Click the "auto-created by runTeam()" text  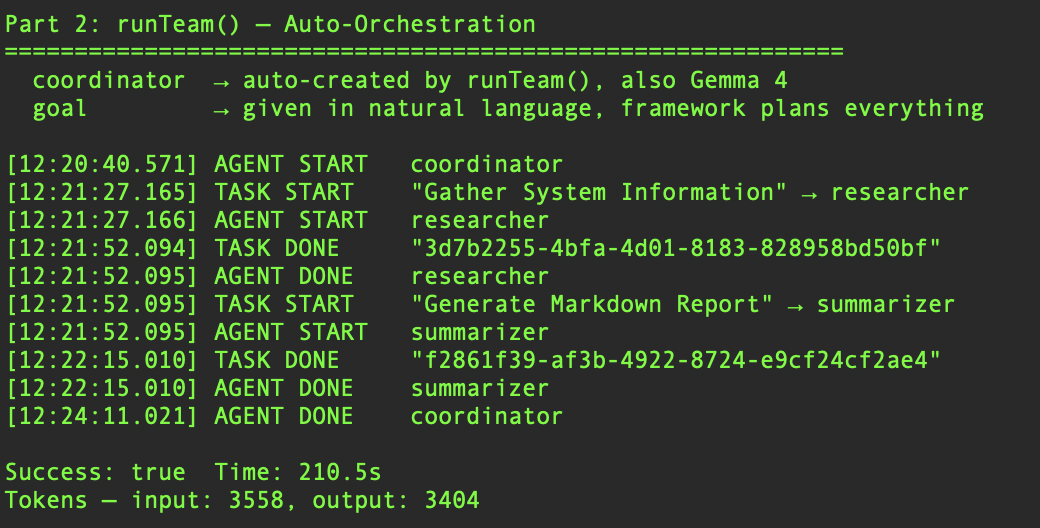tap(410, 80)
